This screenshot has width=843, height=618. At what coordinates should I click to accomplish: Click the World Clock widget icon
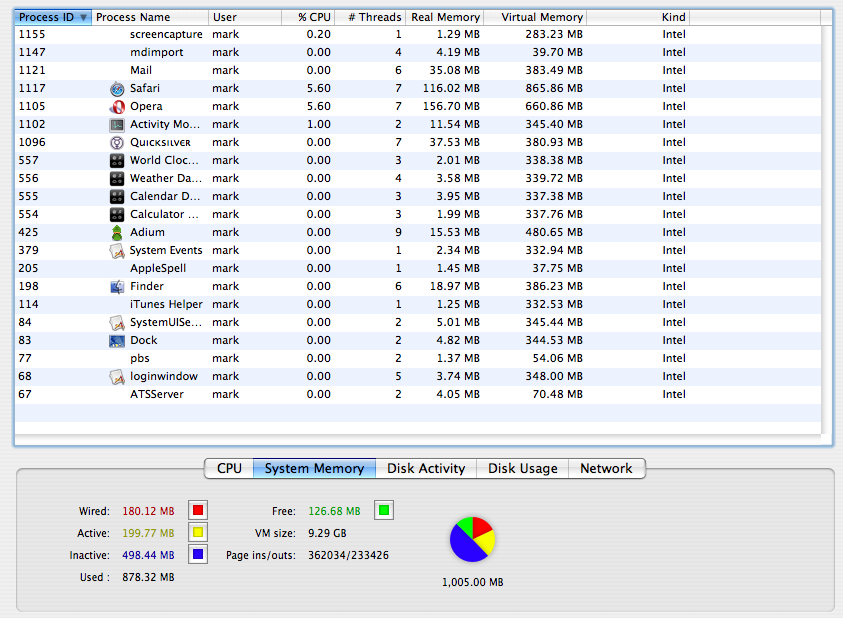pos(117,161)
